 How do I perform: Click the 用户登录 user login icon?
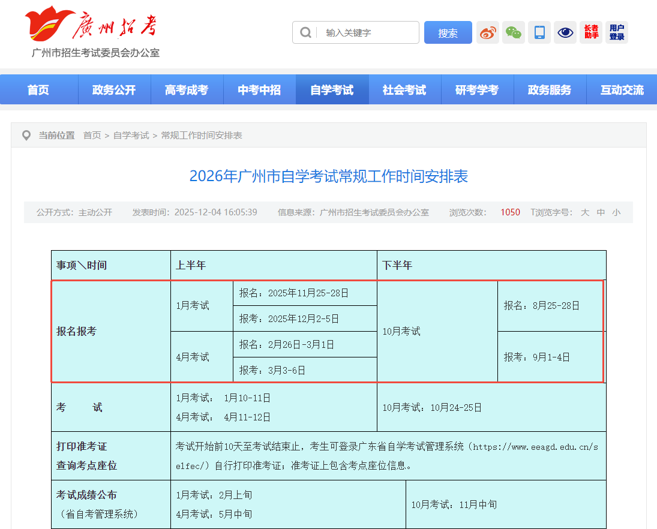617,33
